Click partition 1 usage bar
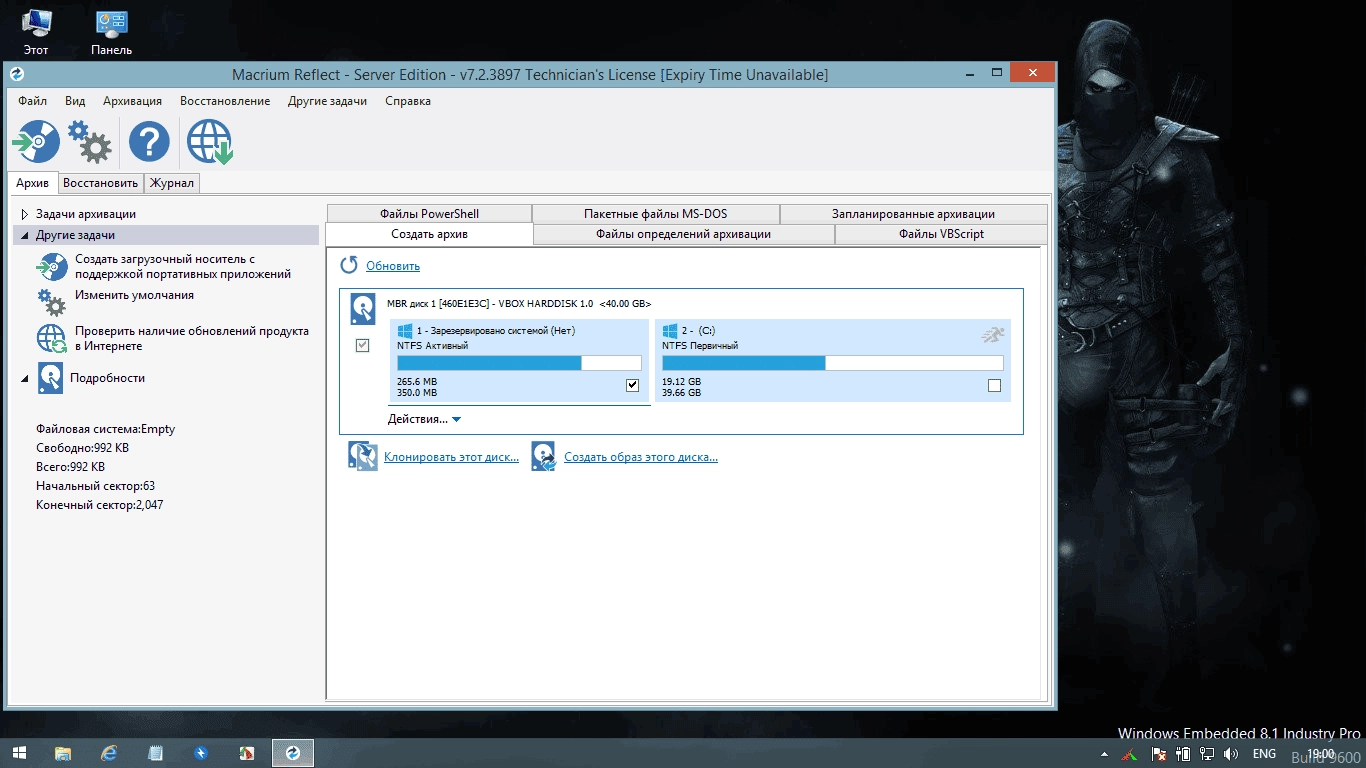Viewport: 1366px width, 768px height. pos(519,363)
